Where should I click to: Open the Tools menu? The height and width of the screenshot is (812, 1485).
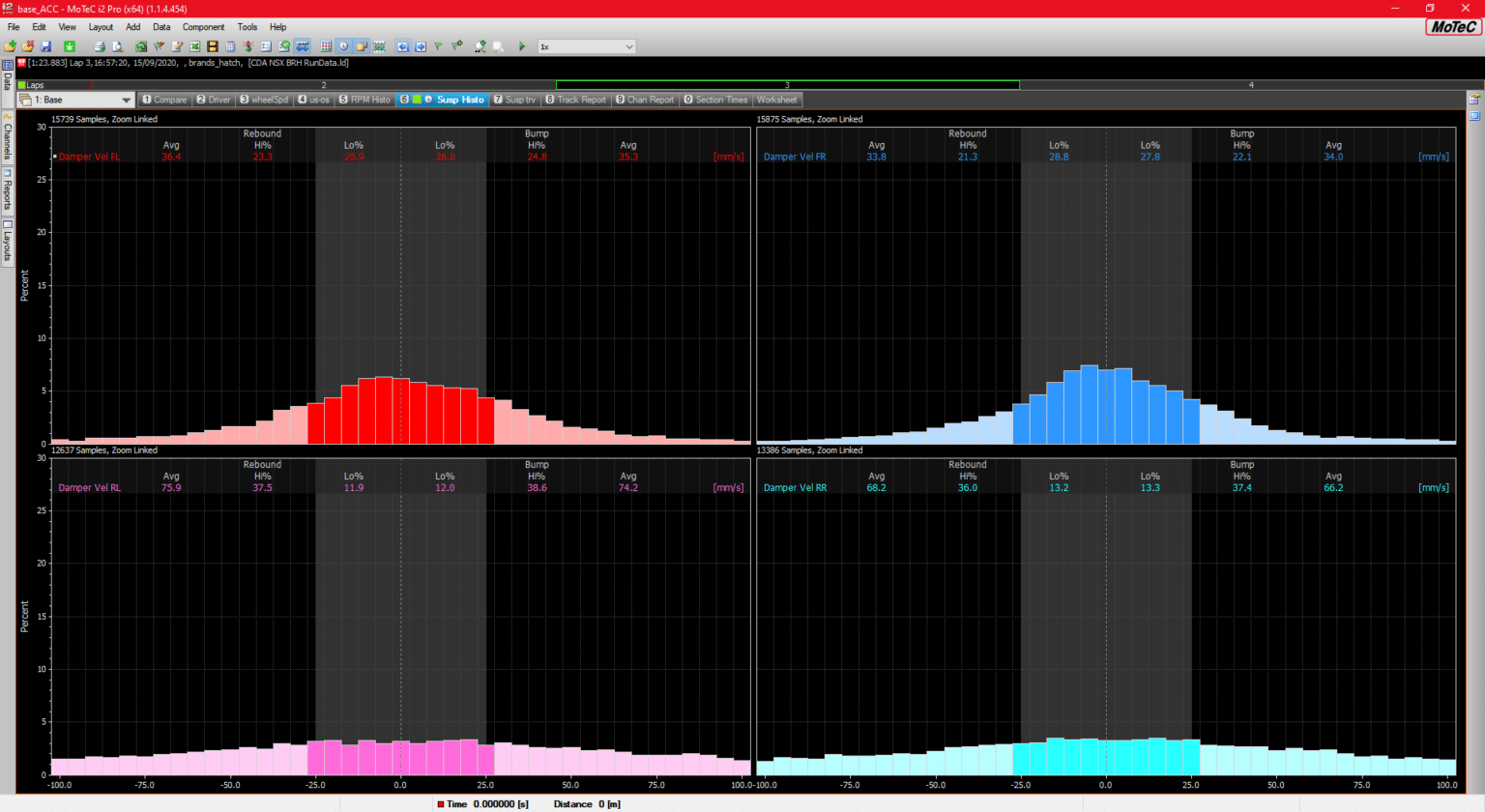[x=247, y=27]
